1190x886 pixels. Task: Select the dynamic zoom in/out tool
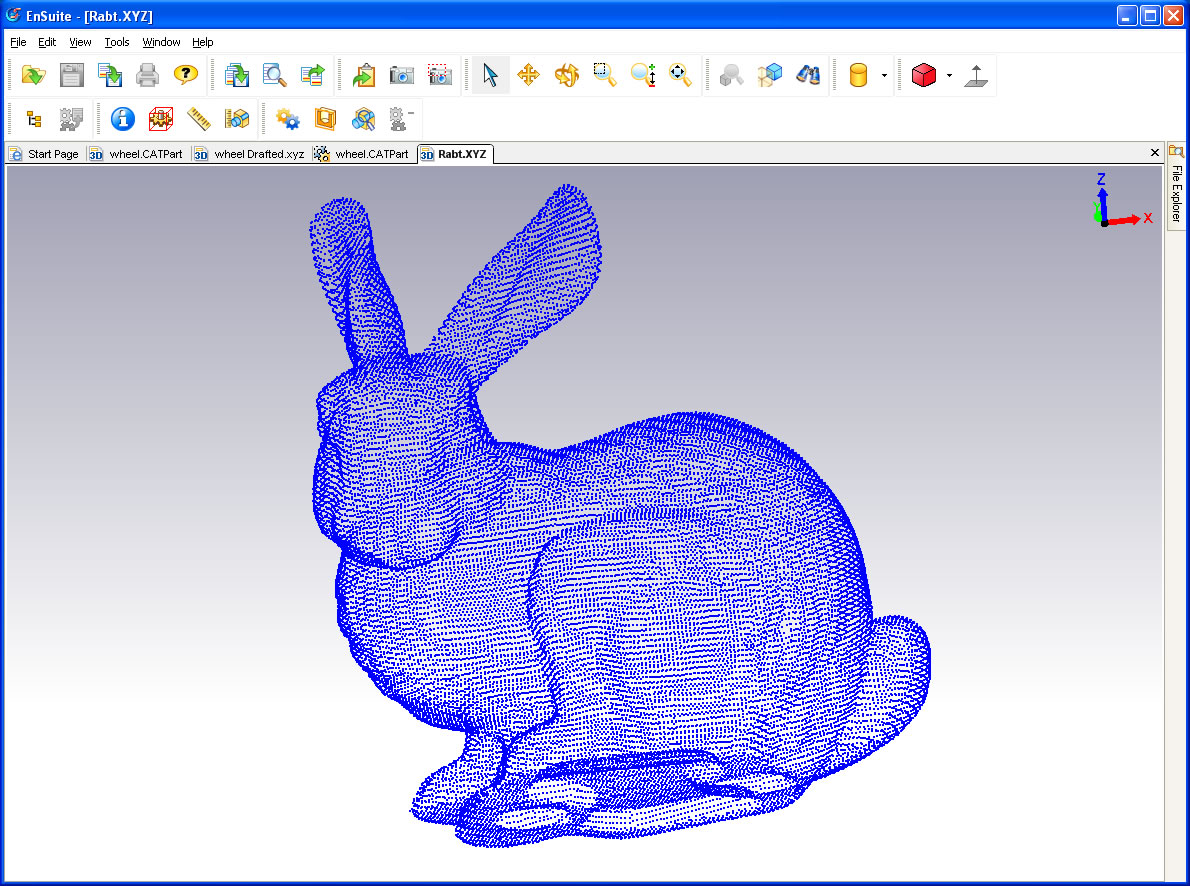[643, 75]
